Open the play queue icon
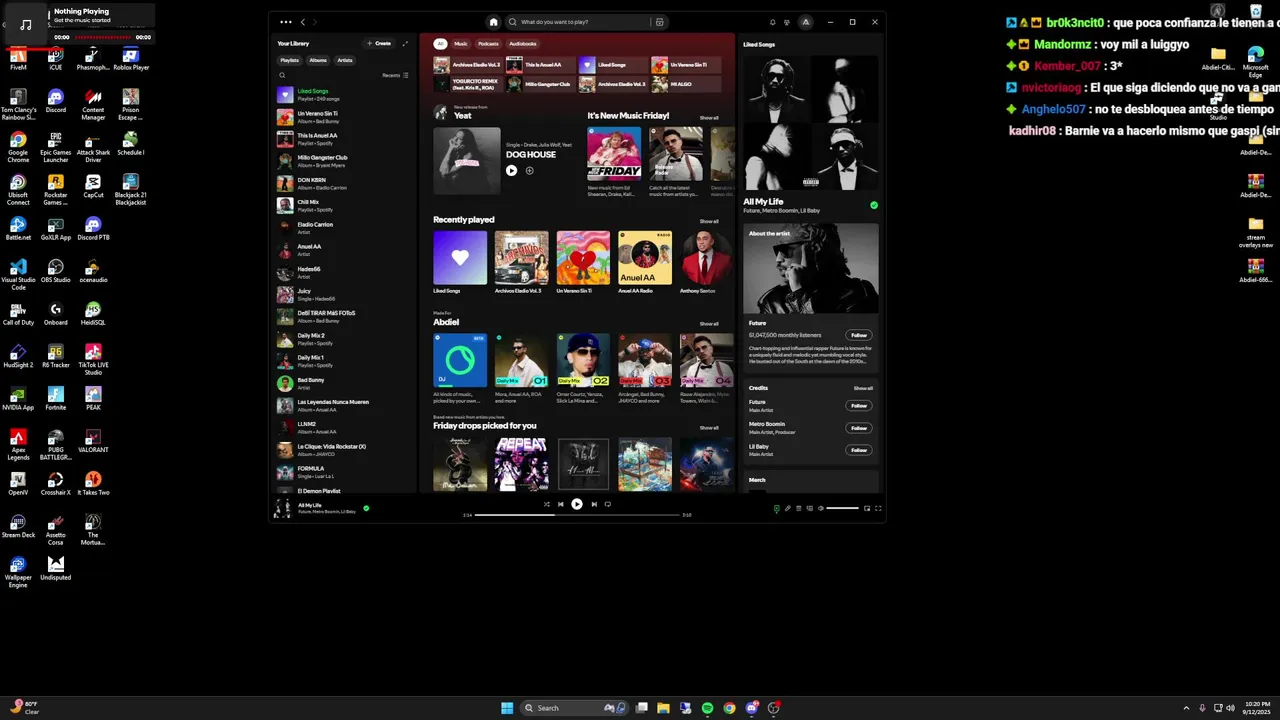The image size is (1280, 720). point(799,508)
